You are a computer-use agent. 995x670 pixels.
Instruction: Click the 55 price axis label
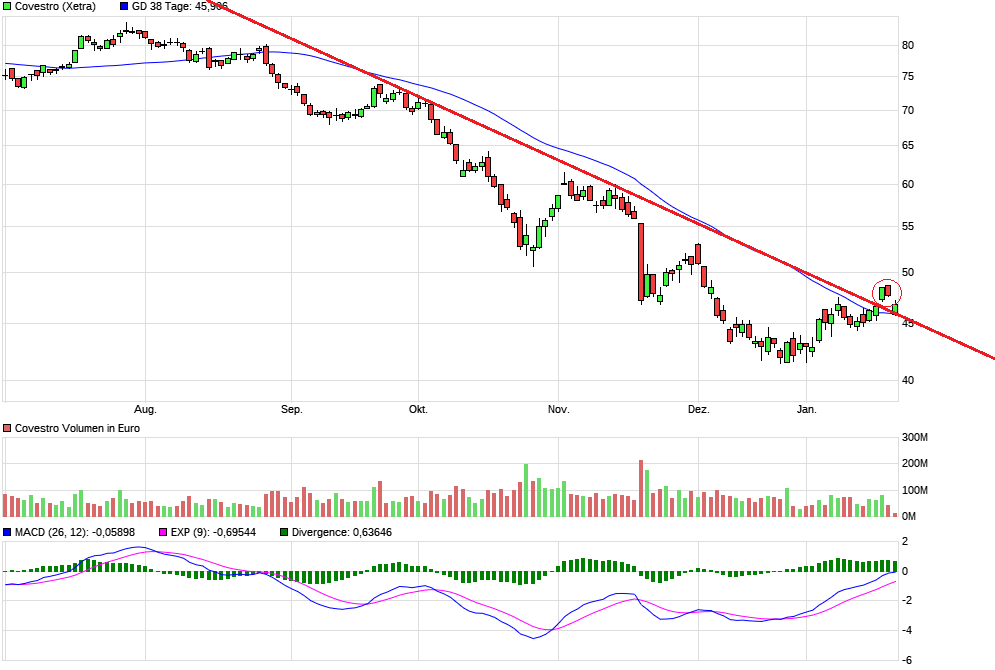pos(908,227)
